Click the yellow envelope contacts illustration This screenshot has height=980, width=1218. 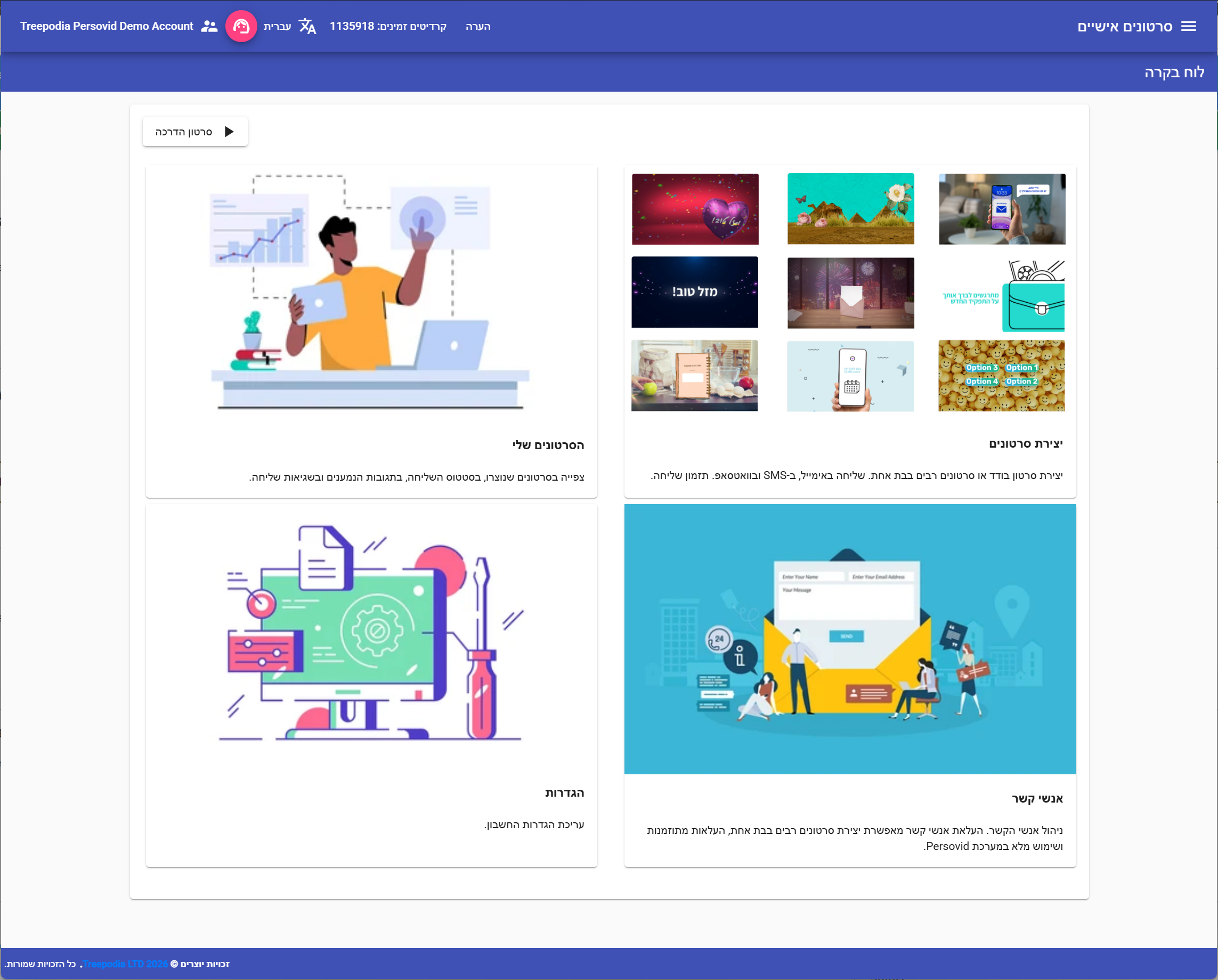pos(850,639)
